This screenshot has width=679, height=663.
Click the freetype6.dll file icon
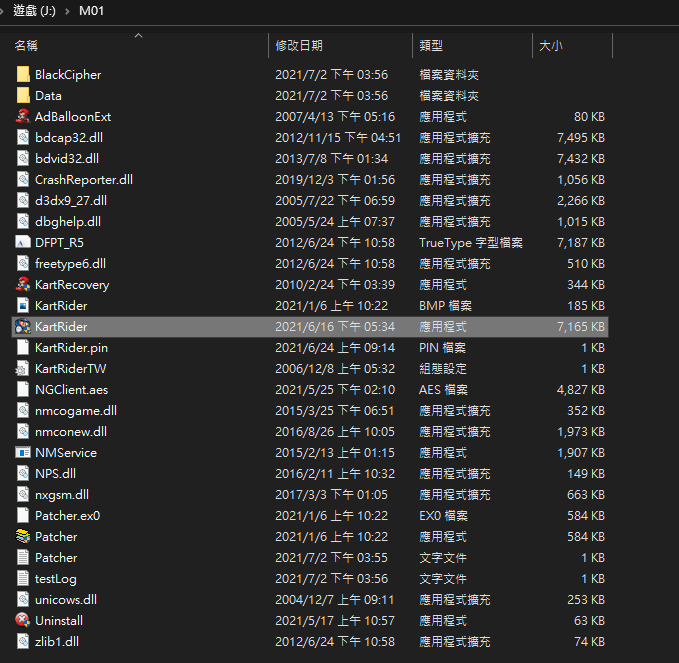click(x=23, y=263)
